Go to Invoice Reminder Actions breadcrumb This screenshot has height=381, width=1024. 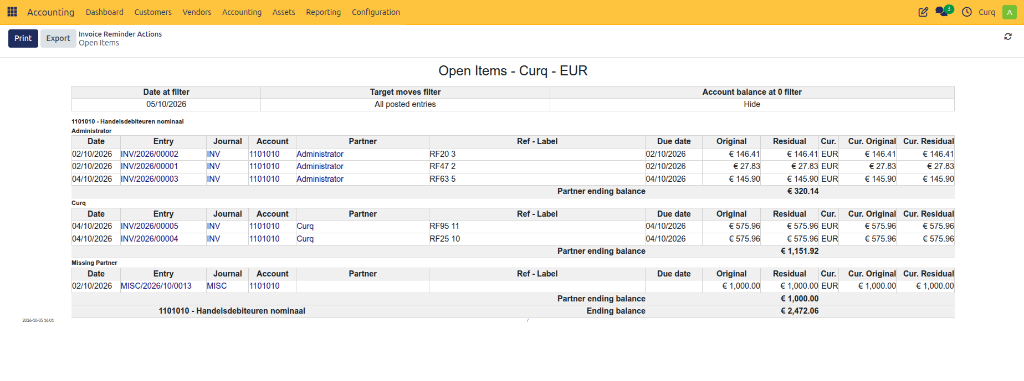pyautogui.click(x=120, y=34)
